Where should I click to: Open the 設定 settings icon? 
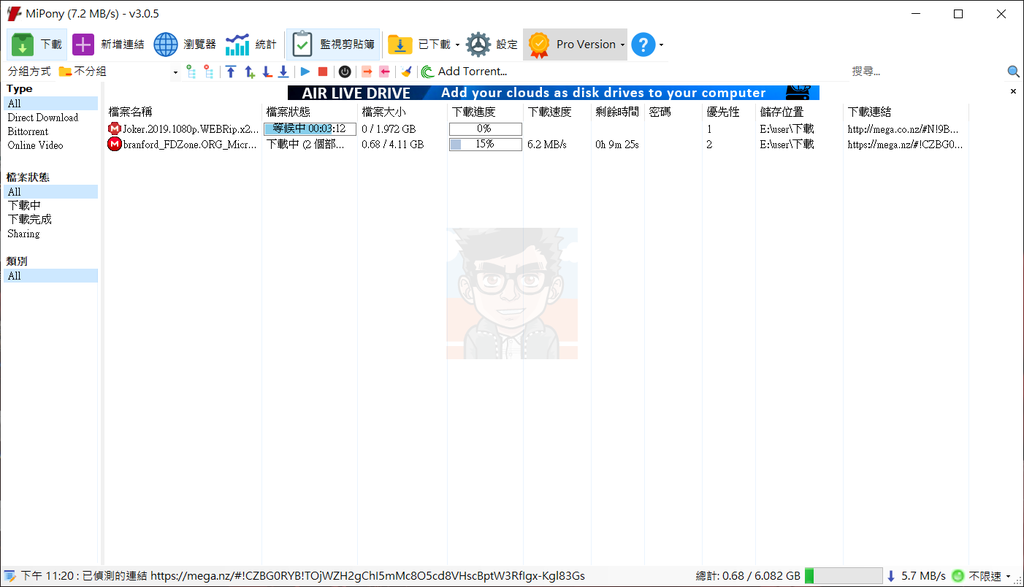click(480, 44)
